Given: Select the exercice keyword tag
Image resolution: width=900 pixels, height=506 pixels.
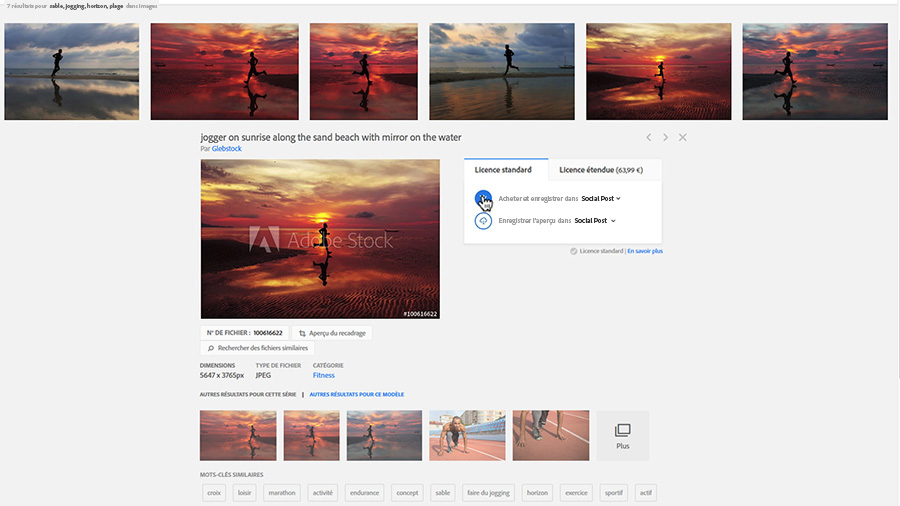Looking at the screenshot, I should click(x=576, y=493).
